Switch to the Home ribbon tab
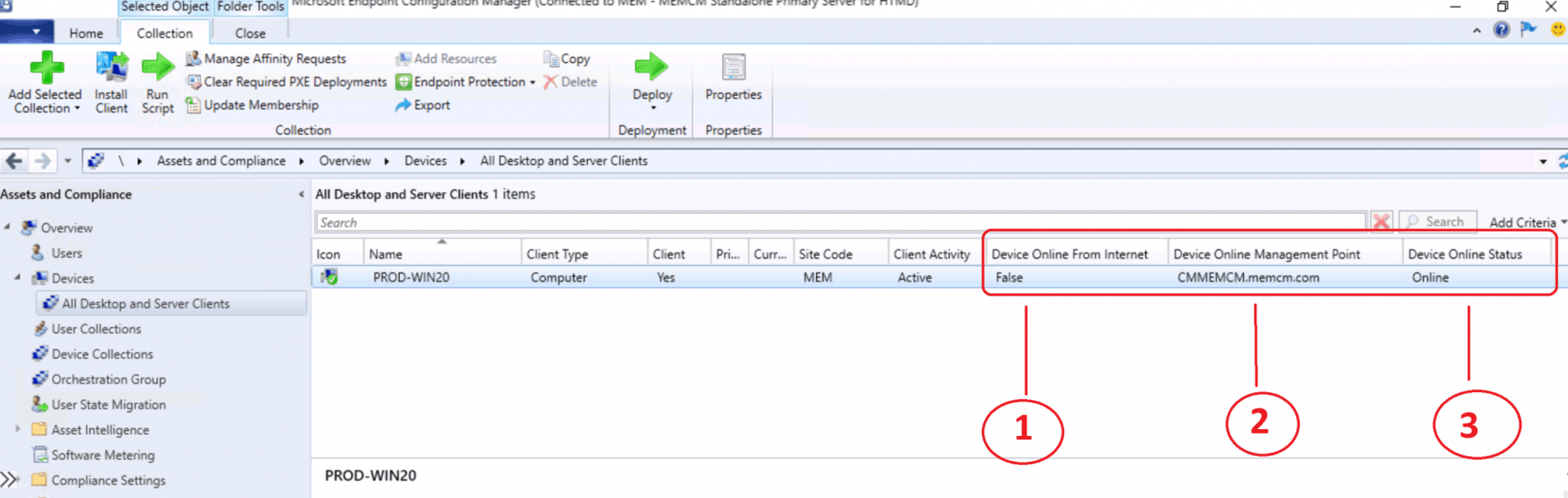 point(85,33)
